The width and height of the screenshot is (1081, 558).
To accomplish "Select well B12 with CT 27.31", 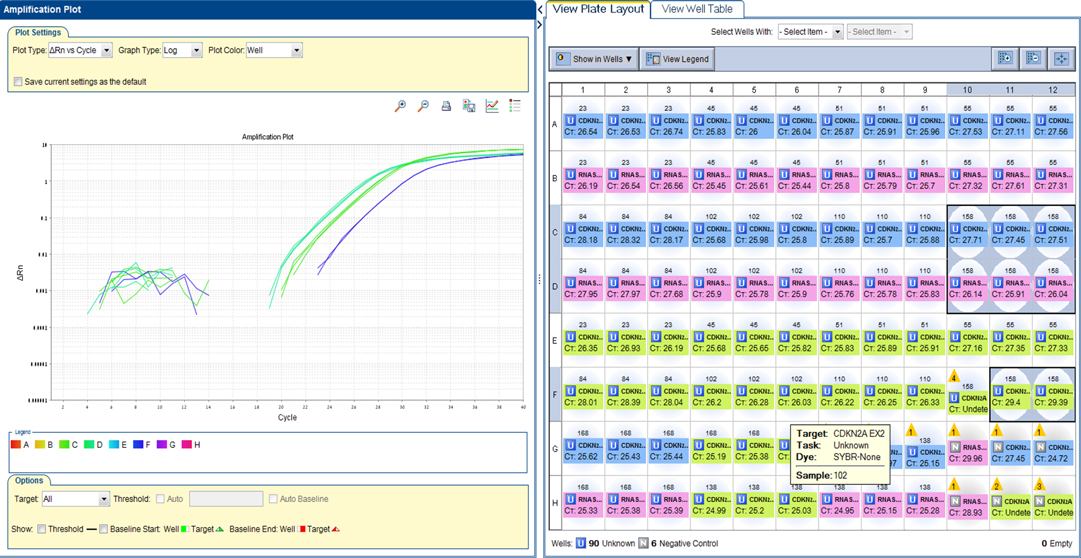I will click(x=1053, y=178).
